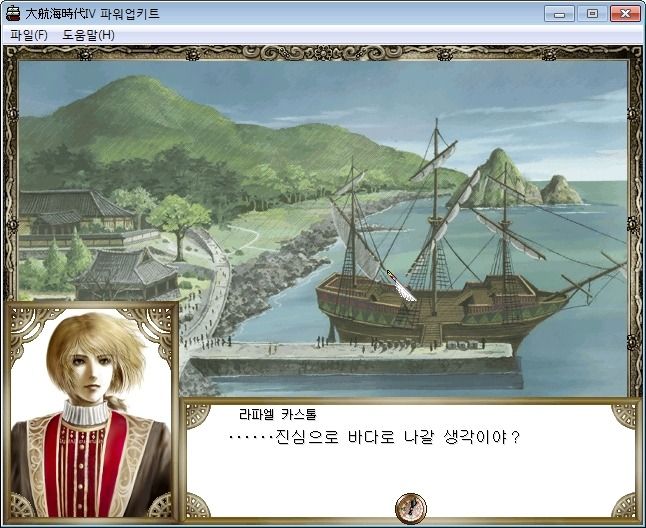Click the bottom-right ornament of dialogue box
The image size is (646, 528).
point(623,506)
